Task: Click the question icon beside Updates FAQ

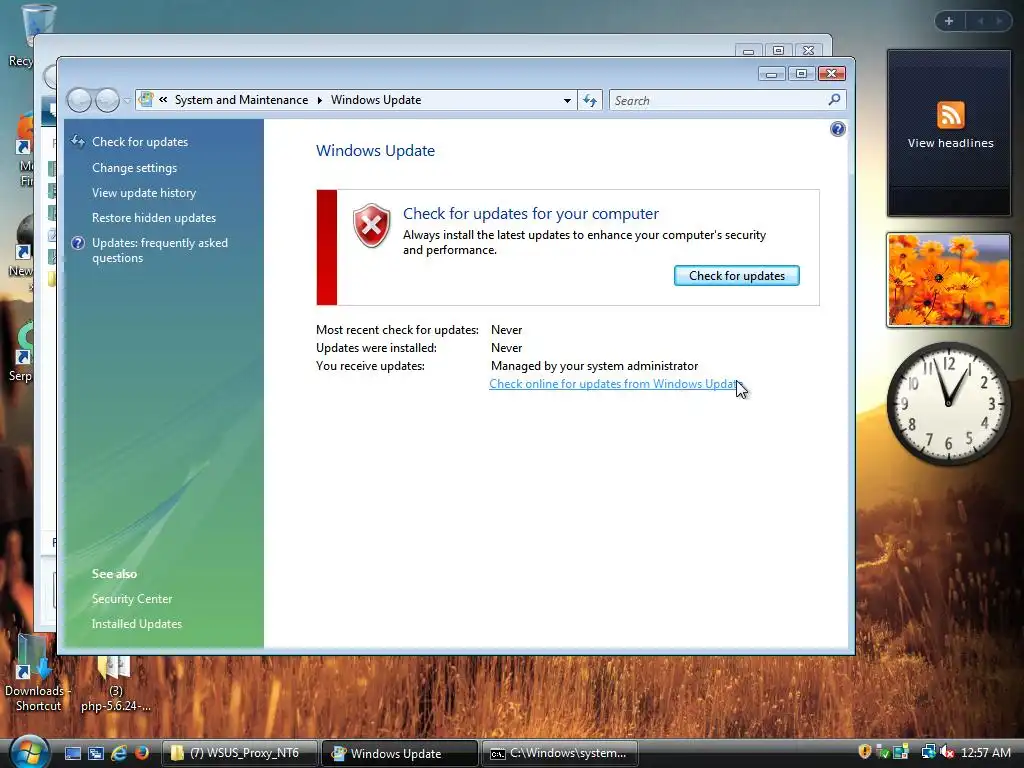Action: [x=78, y=243]
